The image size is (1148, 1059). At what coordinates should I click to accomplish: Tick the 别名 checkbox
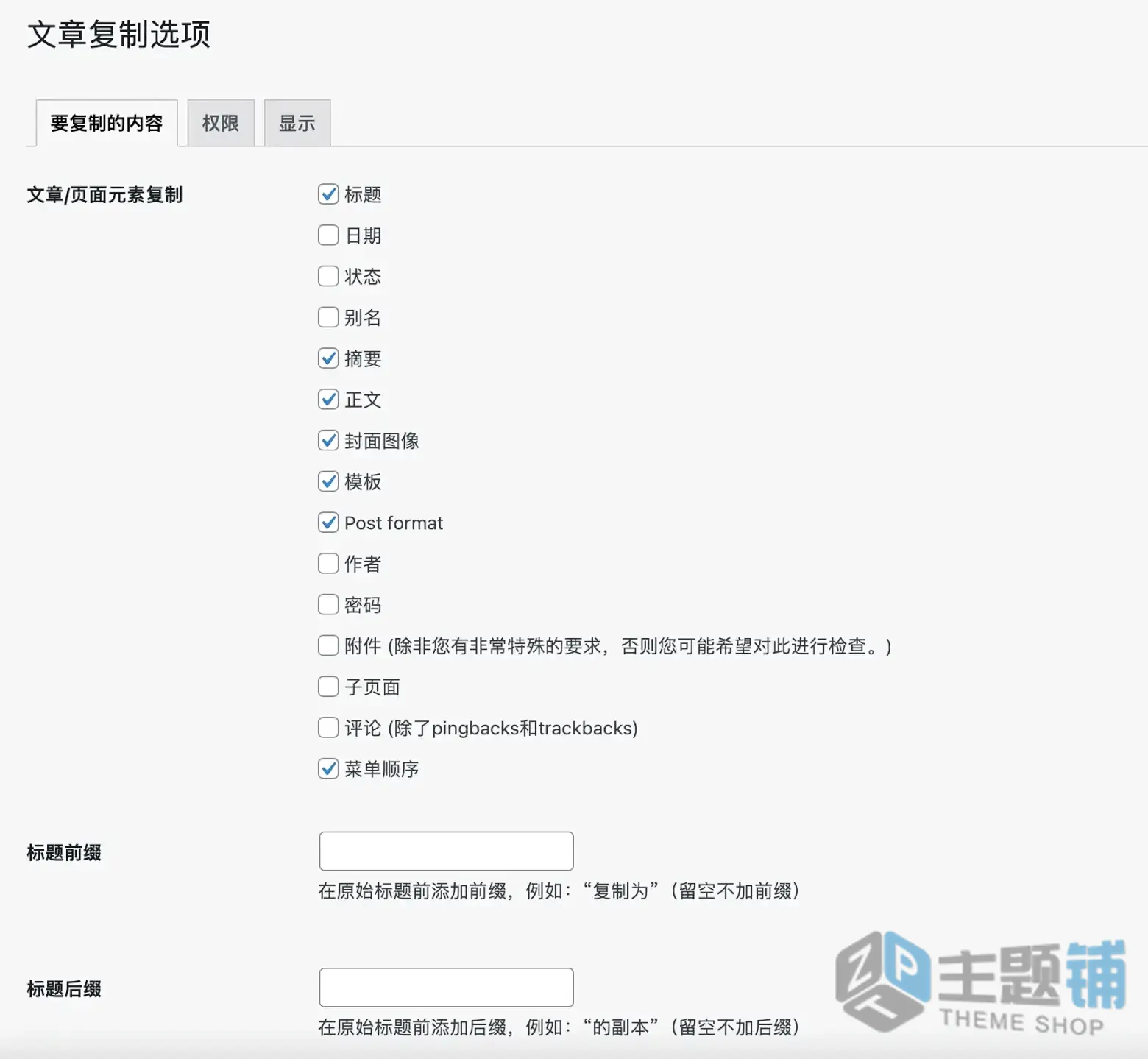point(328,317)
